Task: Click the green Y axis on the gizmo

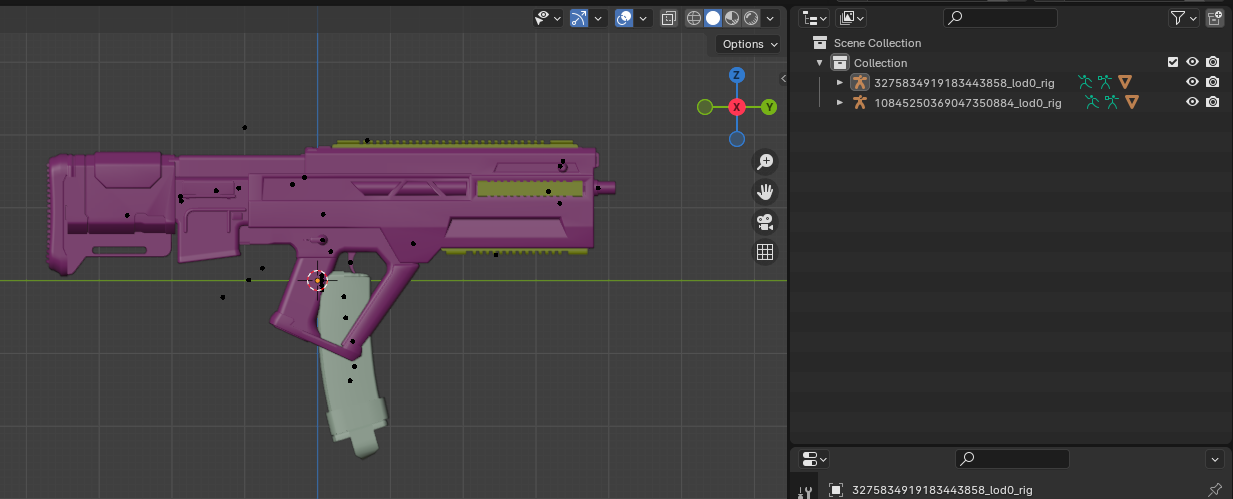Action: click(769, 107)
